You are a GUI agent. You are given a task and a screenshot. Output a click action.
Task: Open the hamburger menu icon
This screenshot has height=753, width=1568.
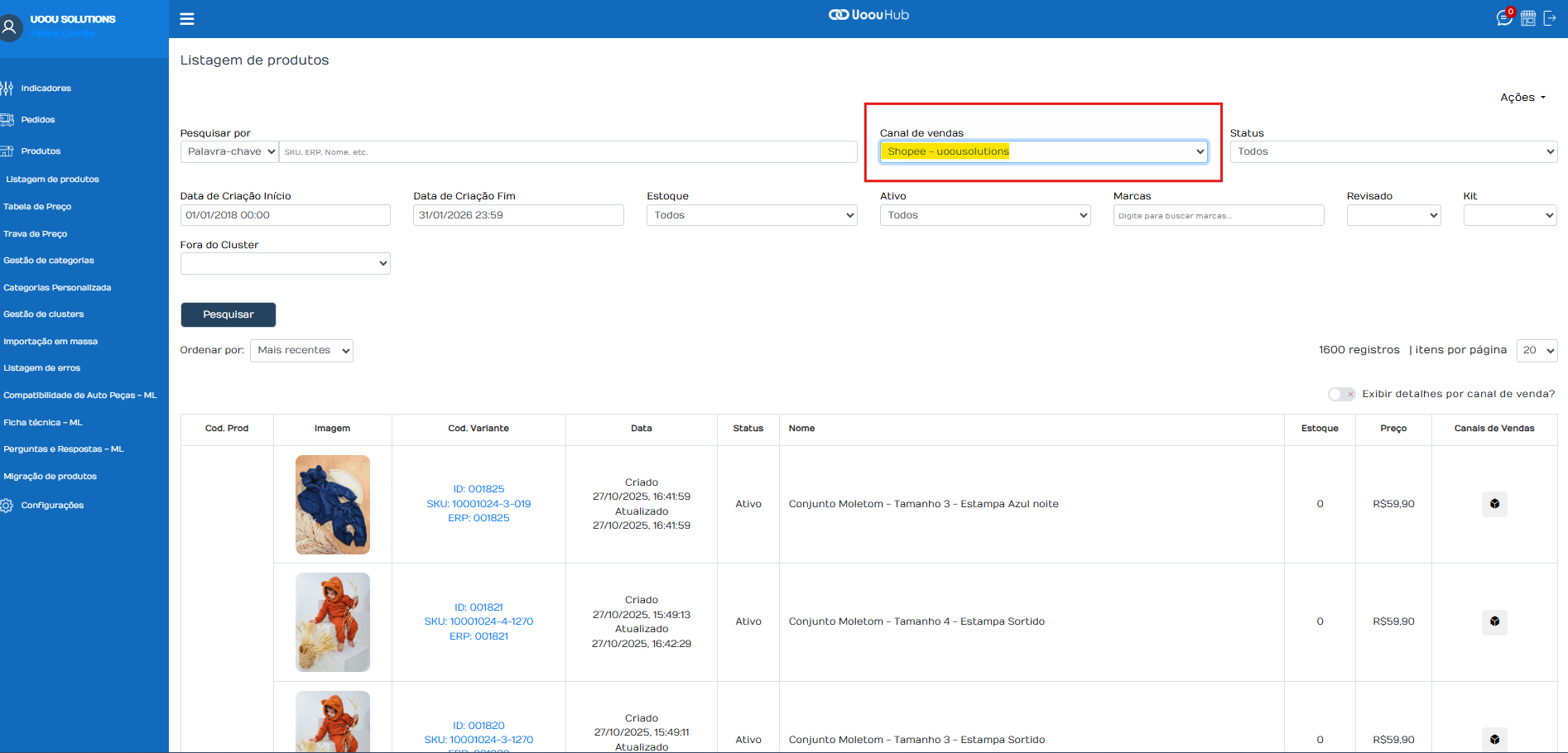(x=187, y=18)
